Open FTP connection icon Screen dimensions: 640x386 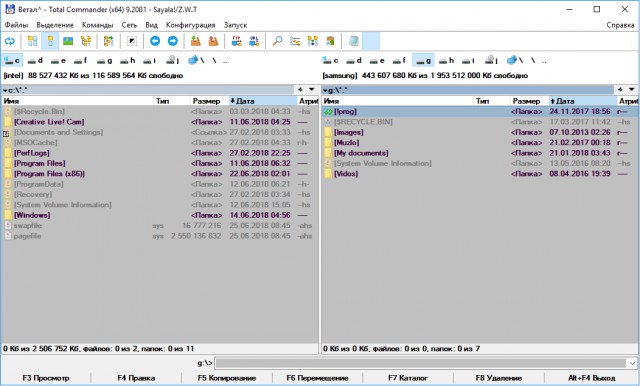(x=236, y=41)
